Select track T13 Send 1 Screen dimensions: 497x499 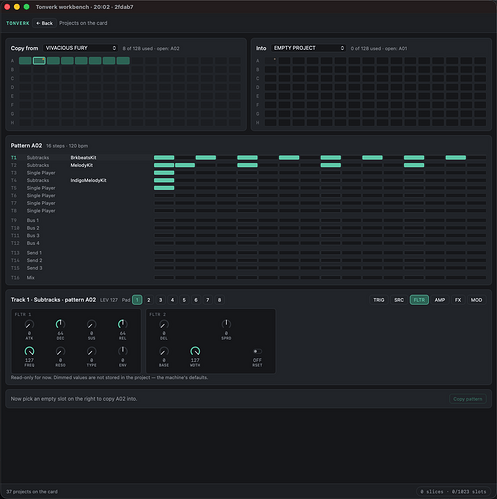click(x=248, y=253)
